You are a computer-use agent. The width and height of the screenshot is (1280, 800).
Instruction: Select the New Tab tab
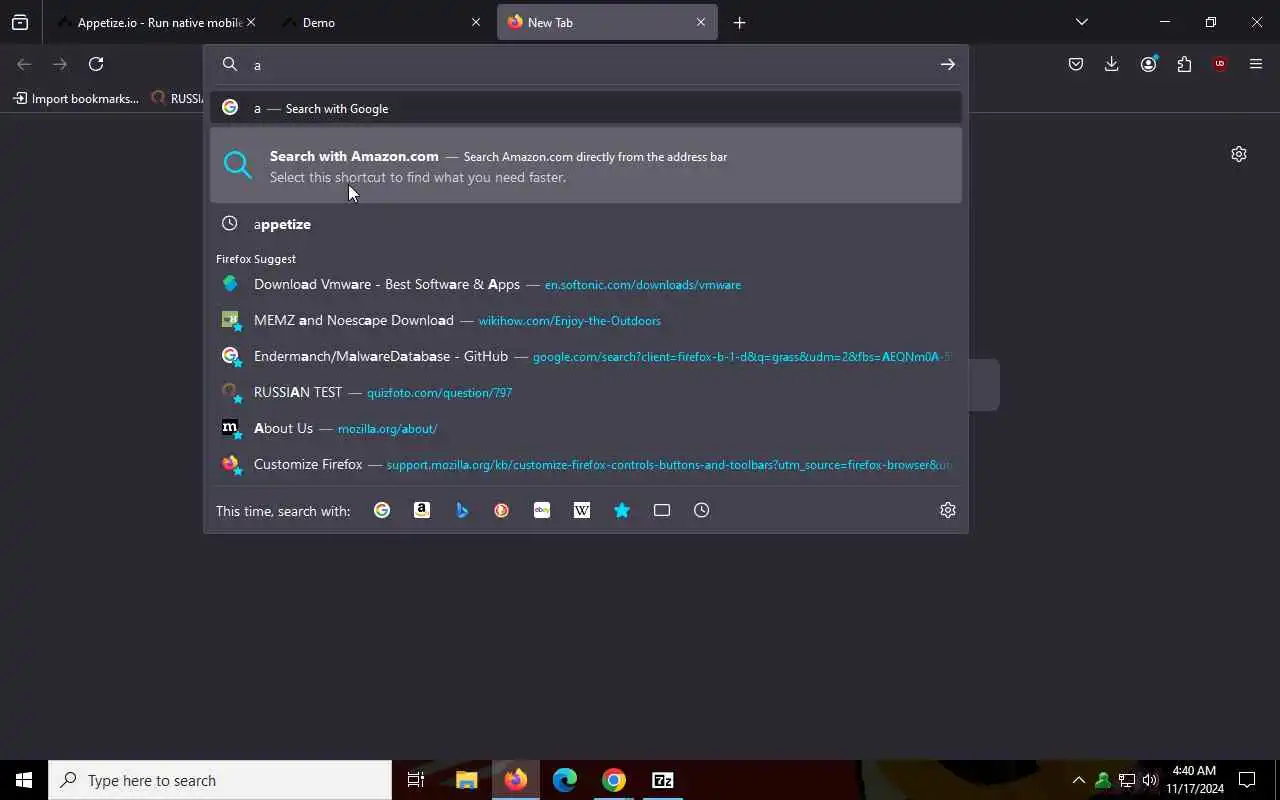607,22
